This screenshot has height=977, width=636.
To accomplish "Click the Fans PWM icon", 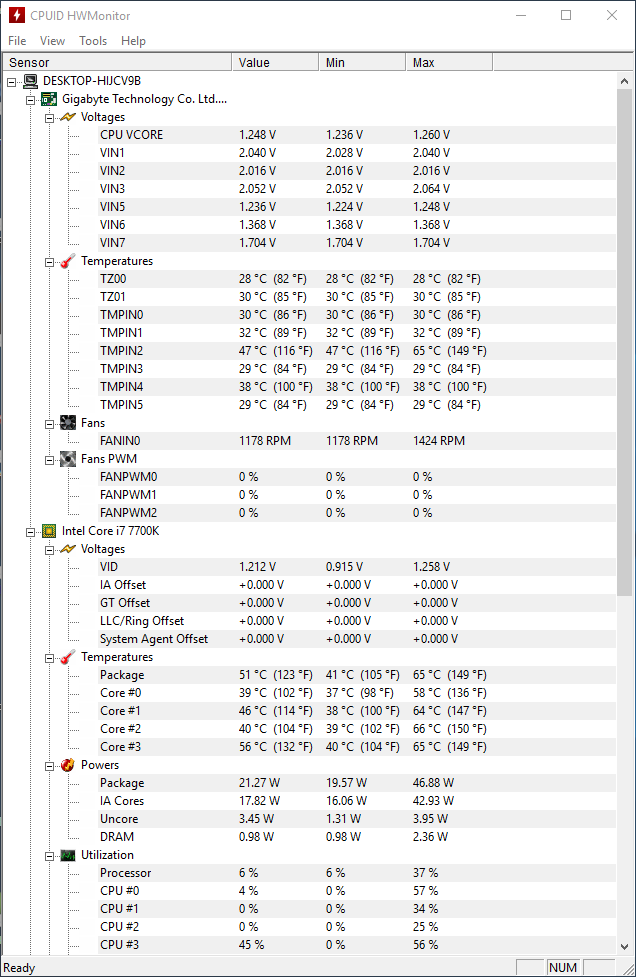I will (x=67, y=459).
